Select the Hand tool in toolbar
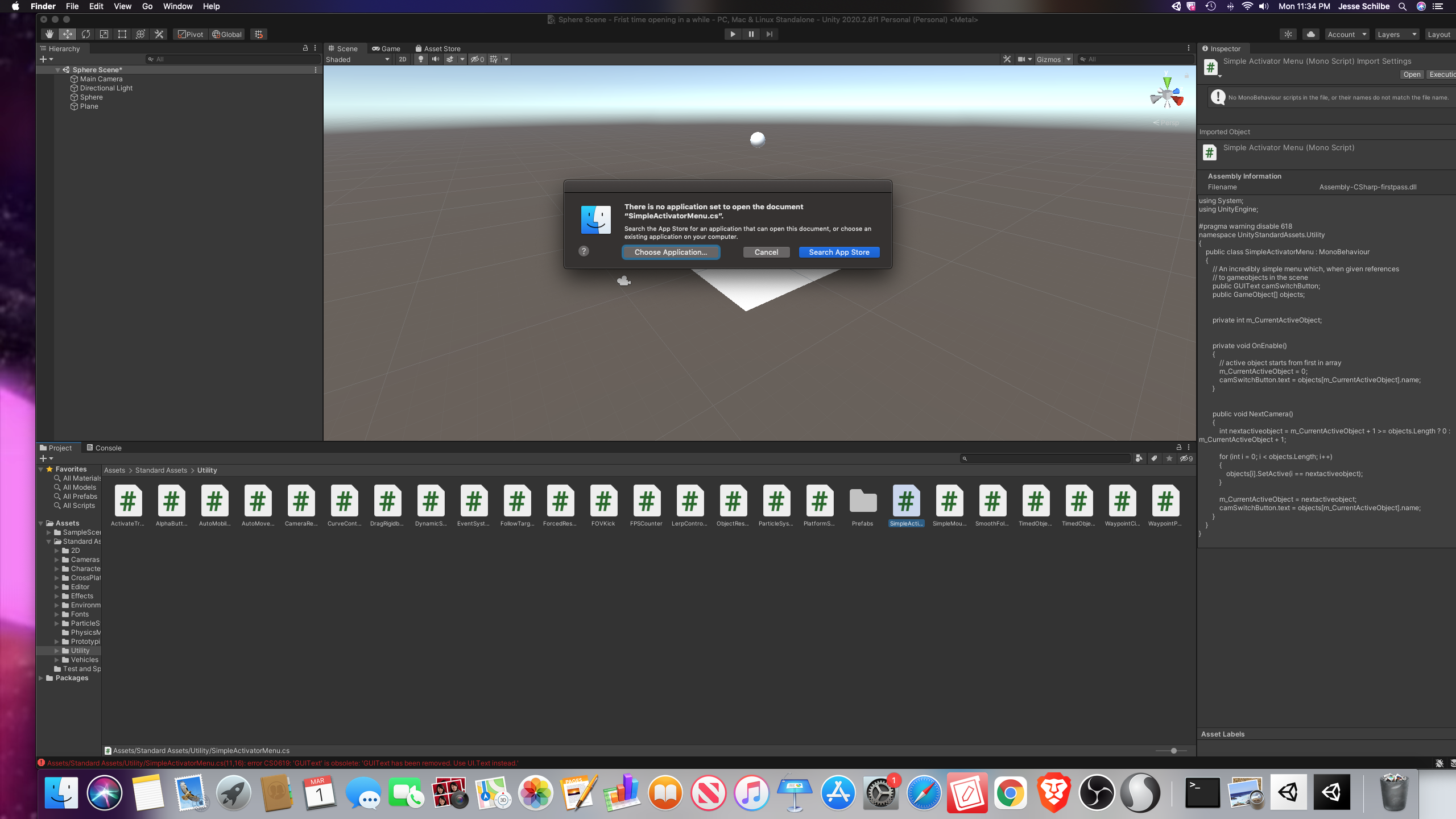The width and height of the screenshot is (1456, 819). [x=49, y=34]
